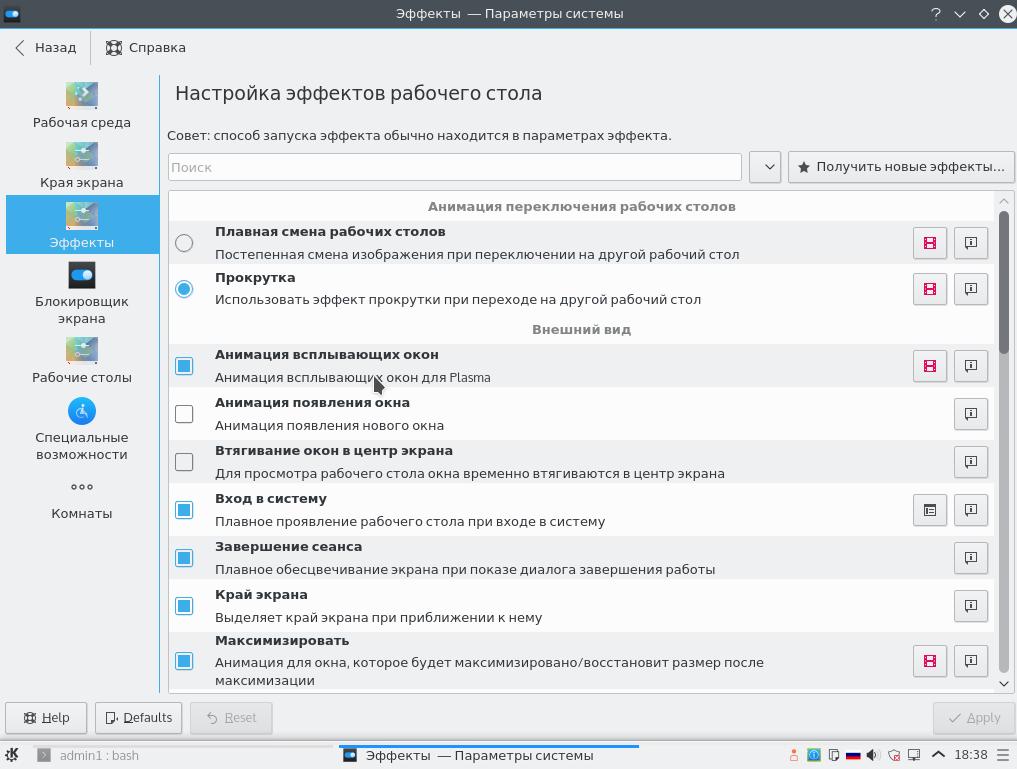1017x769 pixels.
Task: Open Специальные возможности section
Action: click(82, 429)
